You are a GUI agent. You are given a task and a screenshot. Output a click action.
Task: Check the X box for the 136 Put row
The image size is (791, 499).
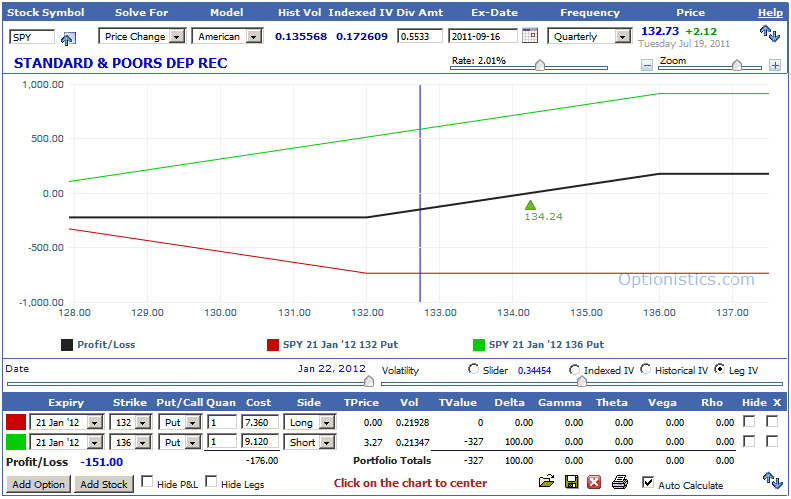[x=772, y=441]
